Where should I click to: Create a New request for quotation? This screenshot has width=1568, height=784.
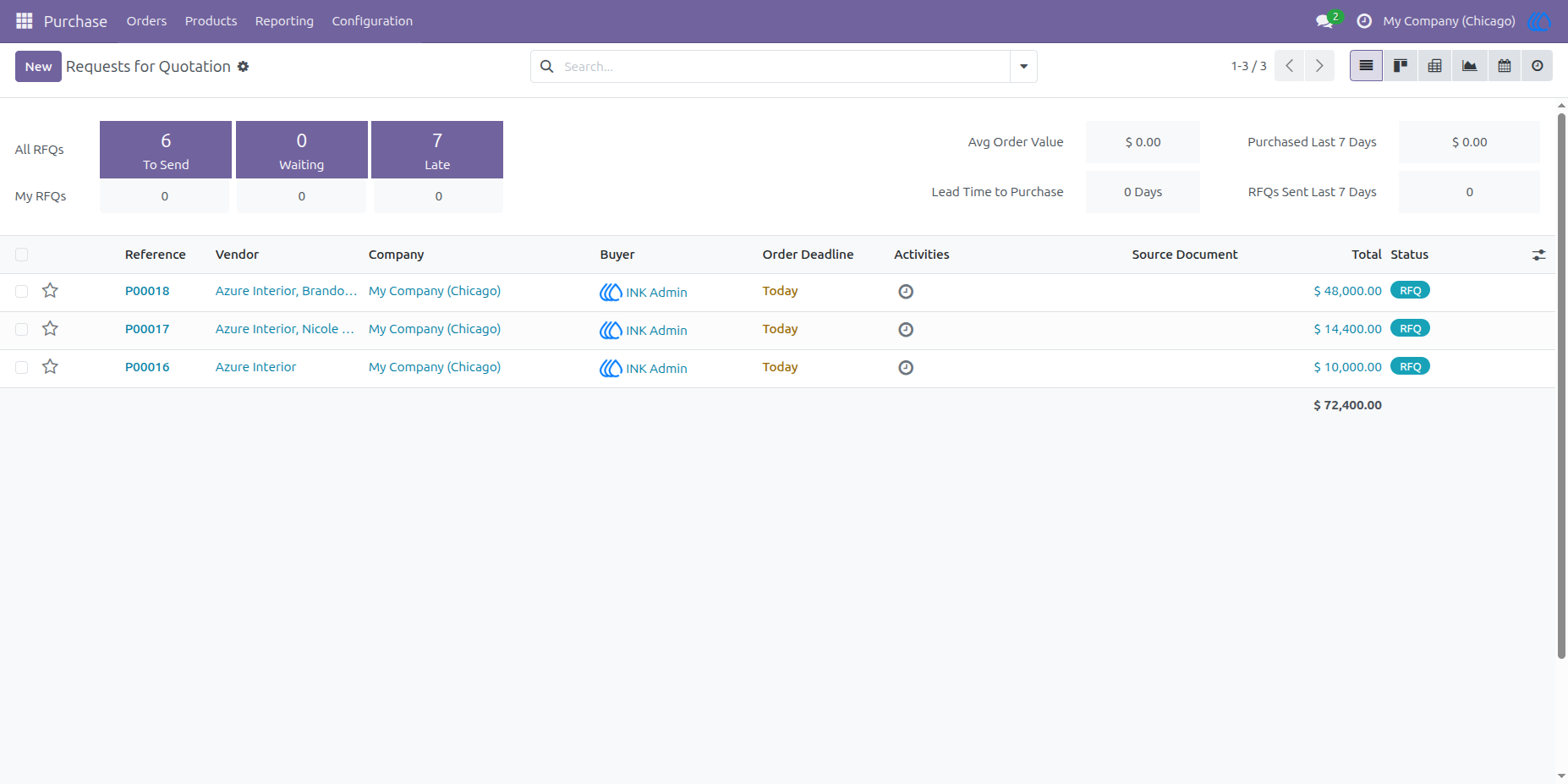[38, 67]
